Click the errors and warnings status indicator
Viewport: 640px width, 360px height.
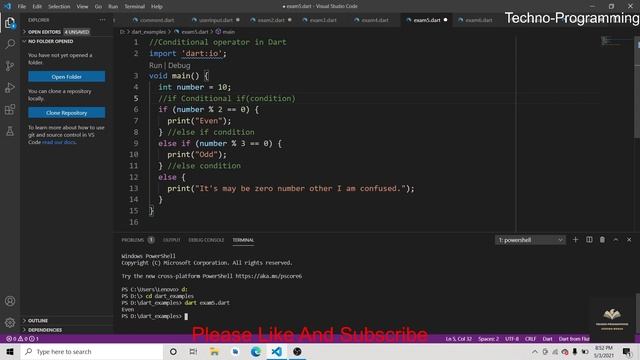click(x=22, y=339)
